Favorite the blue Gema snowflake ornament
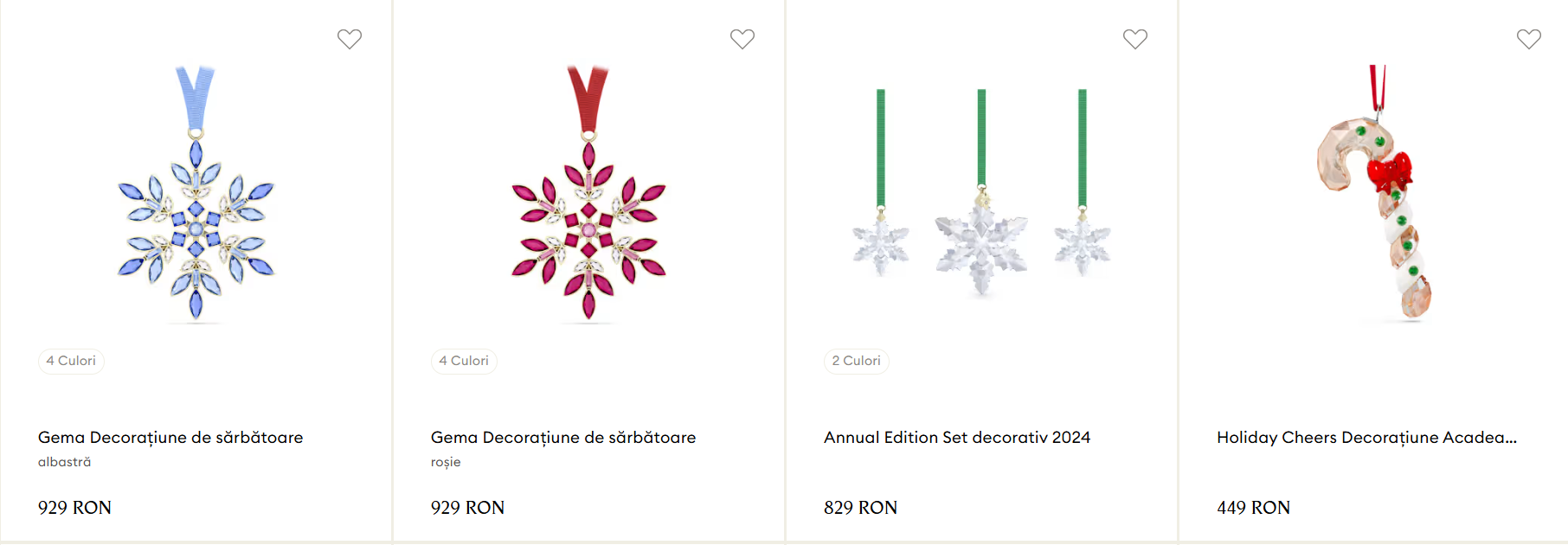The width and height of the screenshot is (1568, 545). pyautogui.click(x=350, y=39)
